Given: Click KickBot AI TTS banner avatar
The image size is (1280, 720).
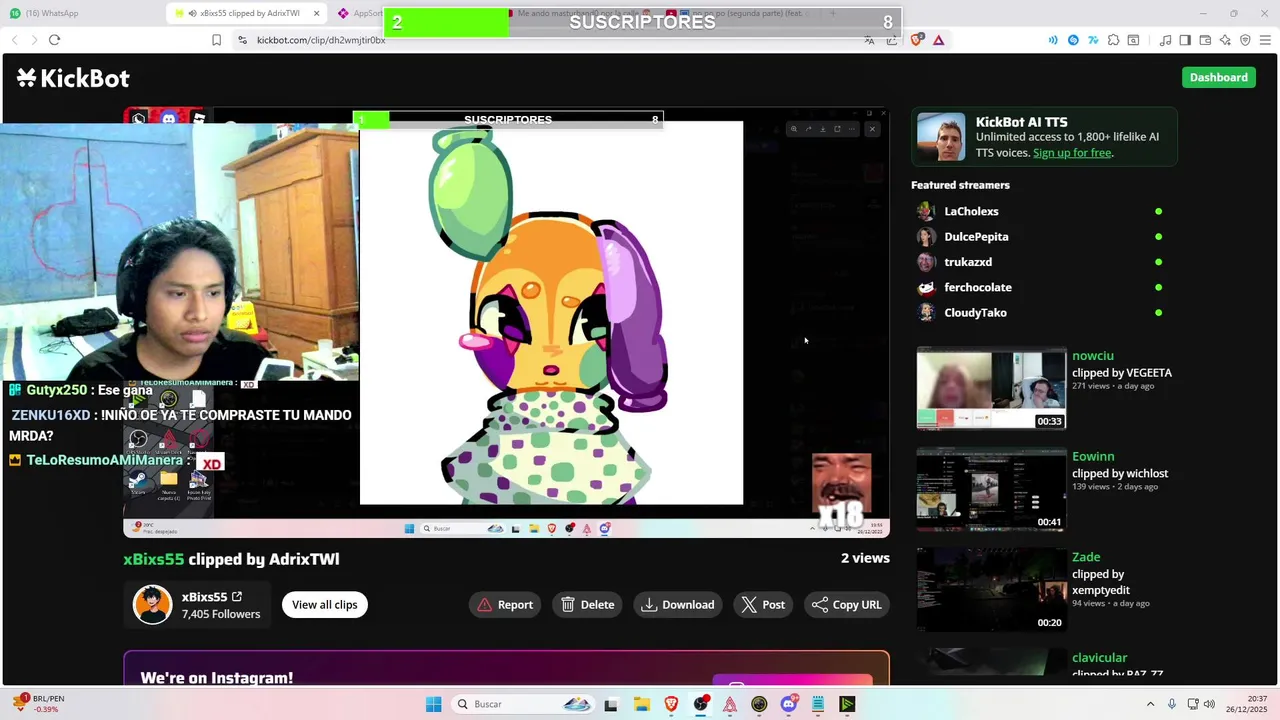Looking at the screenshot, I should pyautogui.click(x=941, y=137).
